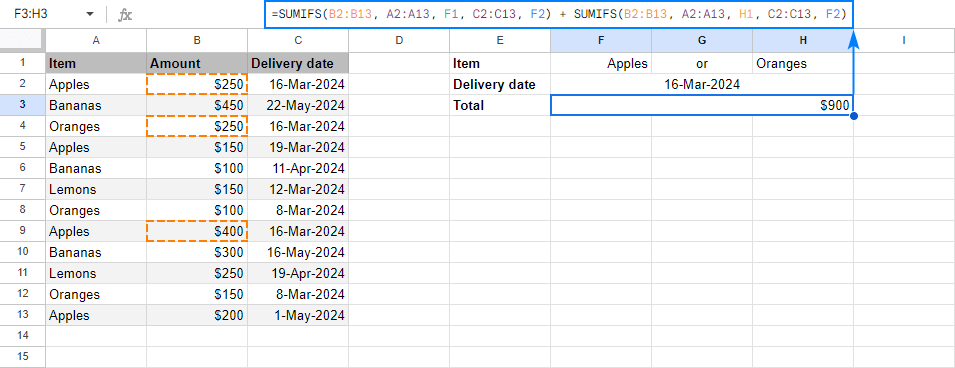
Task: Select the 19-Apr-2024 date cell
Action: pyautogui.click(x=298, y=274)
